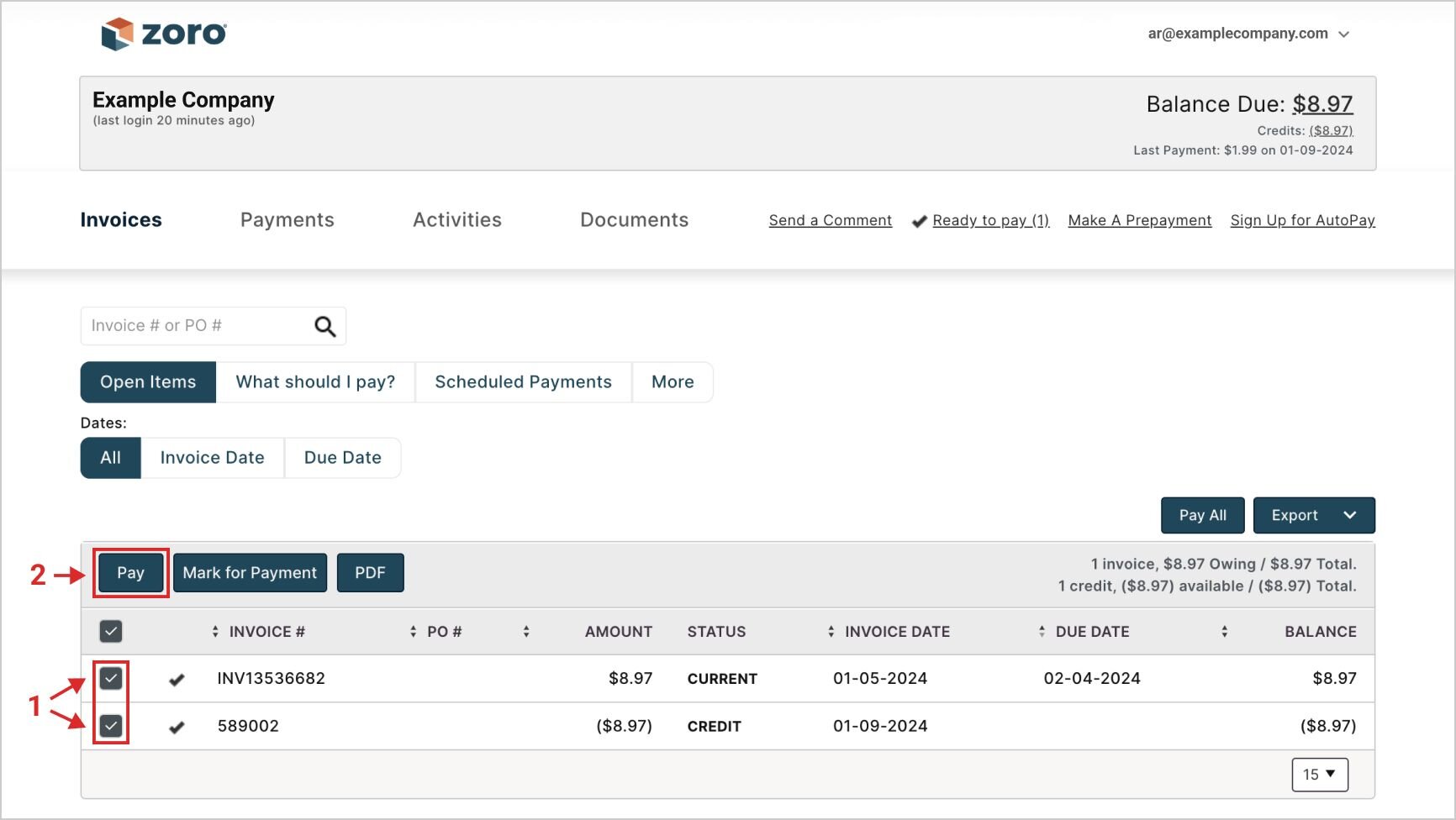Click the magnifying glass search icon

(324, 326)
